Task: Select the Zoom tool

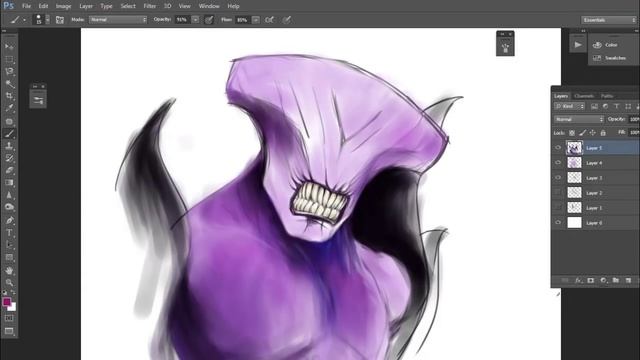Action: pyautogui.click(x=9, y=282)
